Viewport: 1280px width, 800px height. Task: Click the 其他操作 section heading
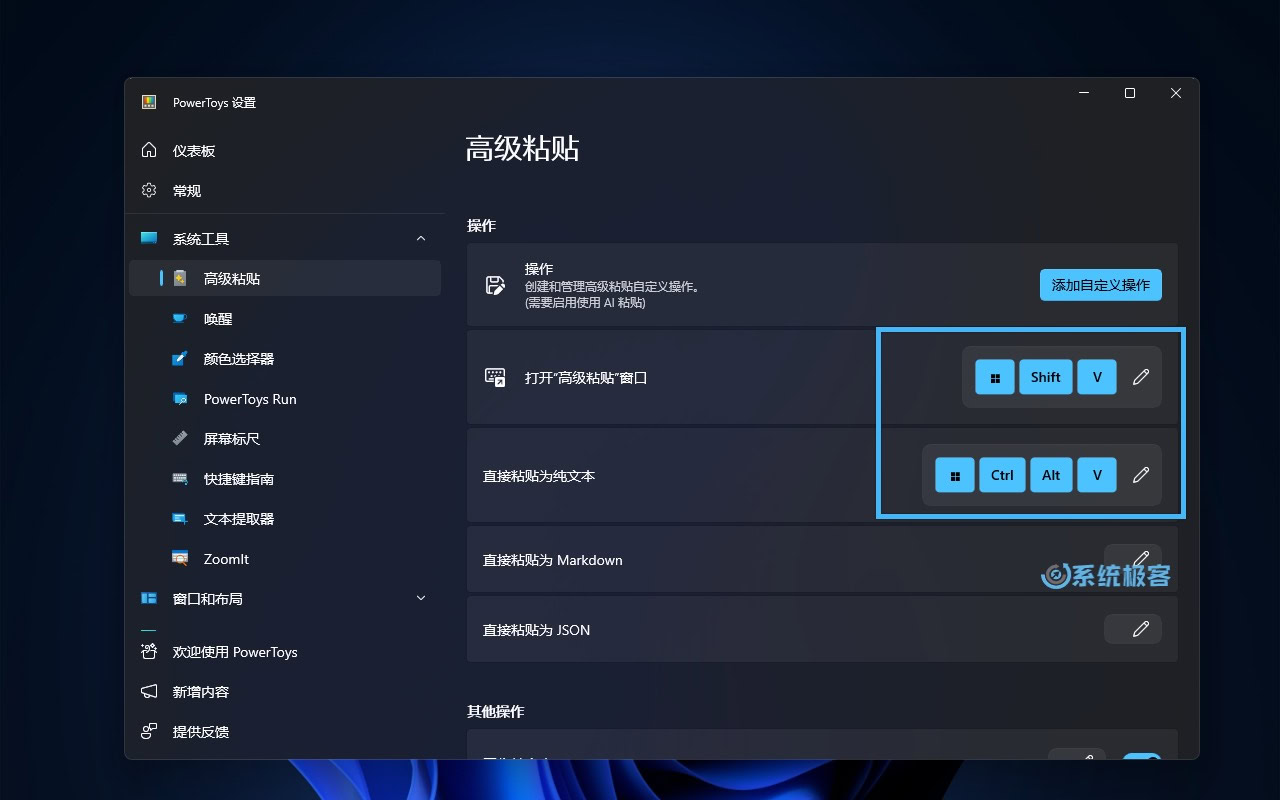pyautogui.click(x=496, y=711)
